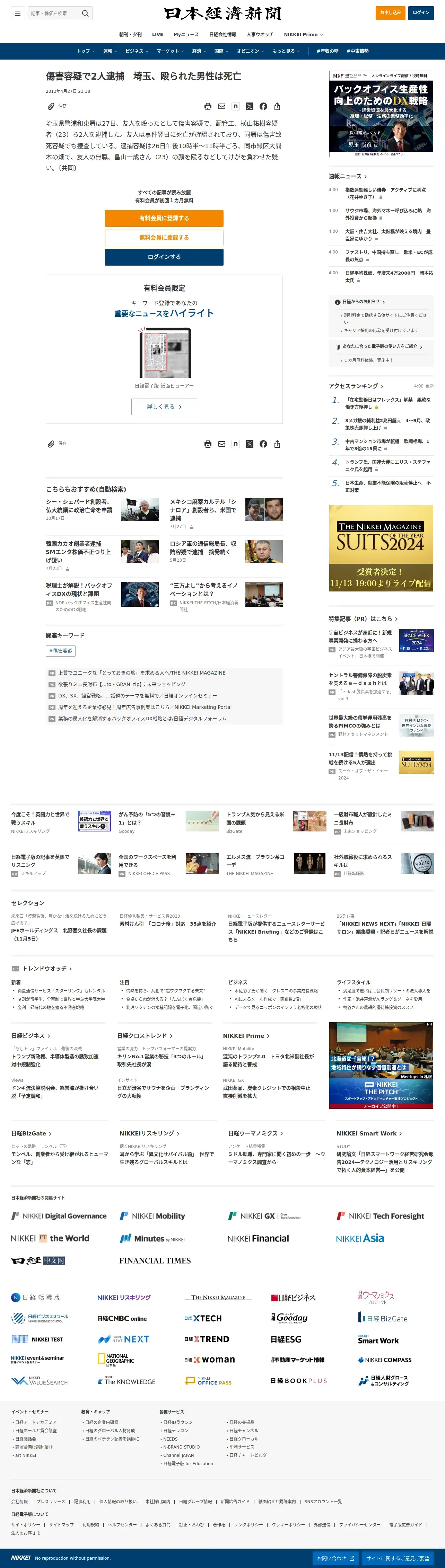Viewport: 445px width, 1568px height.
Task: Select the #中東情勢 topic tag
Action: tap(358, 51)
